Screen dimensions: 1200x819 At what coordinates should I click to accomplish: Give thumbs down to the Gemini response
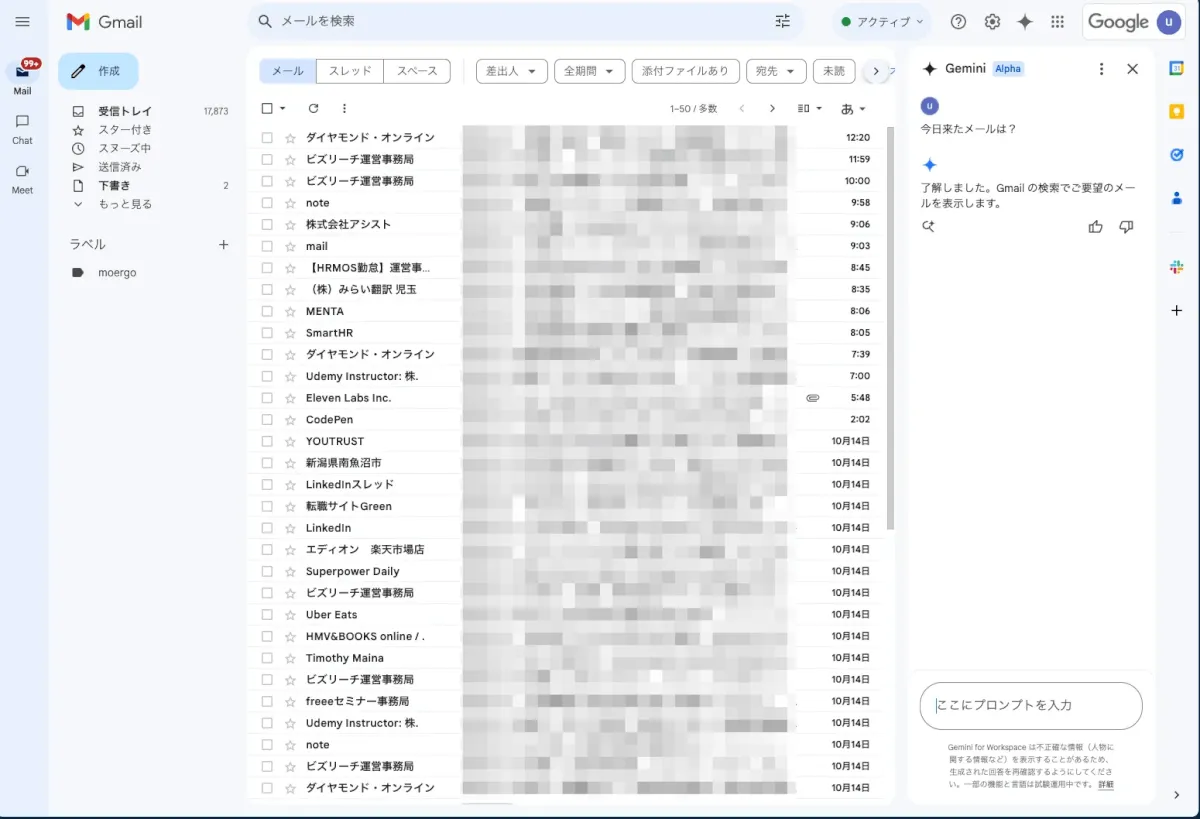[x=1126, y=227]
